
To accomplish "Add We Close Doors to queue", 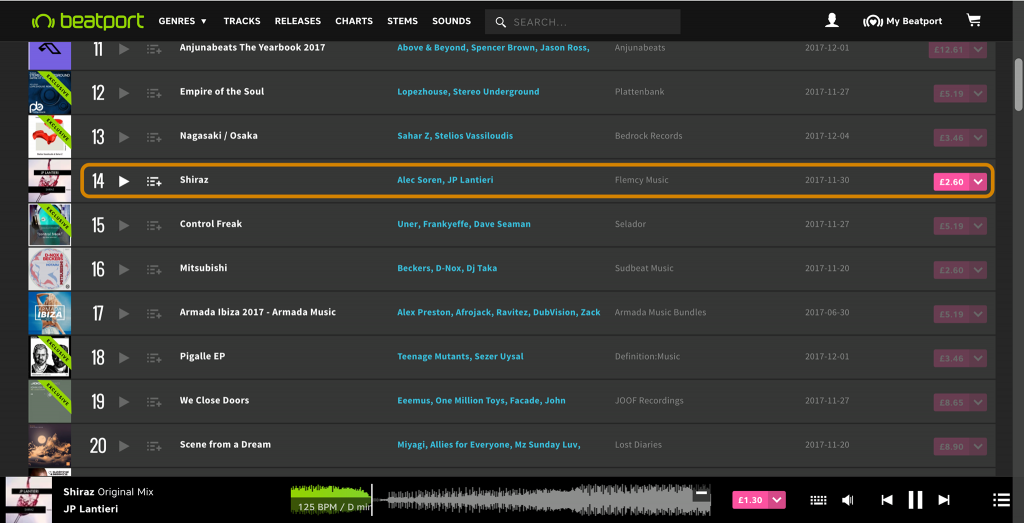I will coord(154,402).
